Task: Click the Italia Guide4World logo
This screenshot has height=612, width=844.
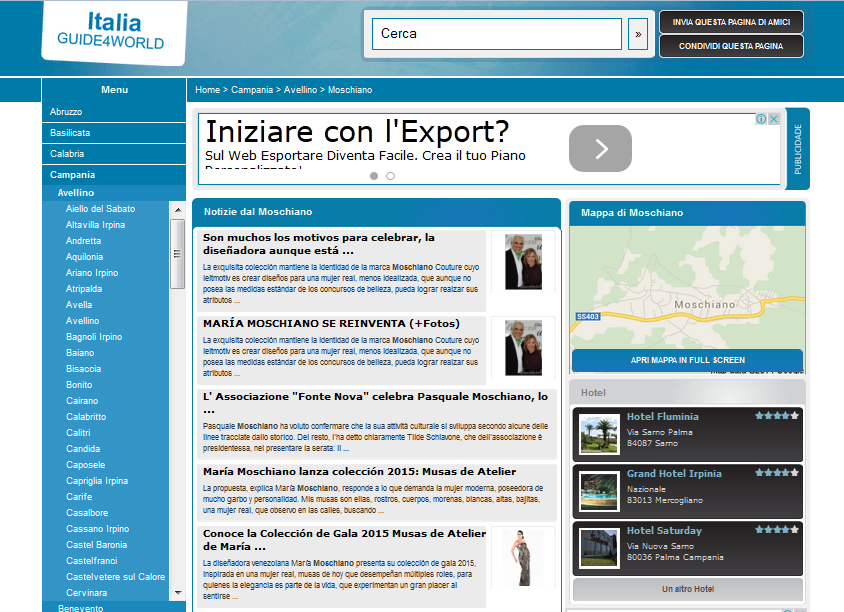Action: click(x=114, y=32)
